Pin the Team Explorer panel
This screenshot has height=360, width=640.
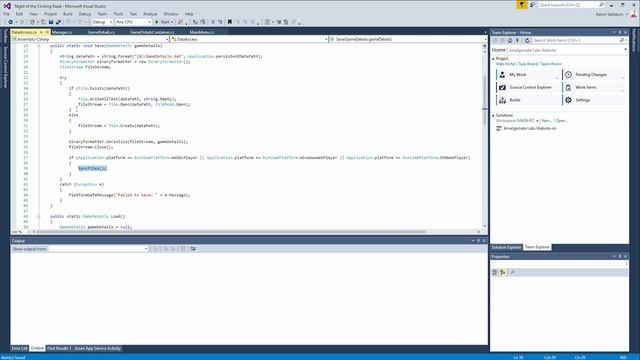click(x=620, y=33)
